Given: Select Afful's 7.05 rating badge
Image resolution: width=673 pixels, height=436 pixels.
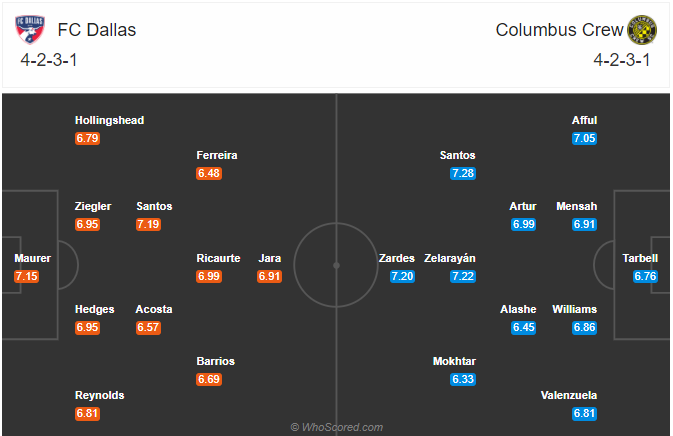Looking at the screenshot, I should pos(584,138).
